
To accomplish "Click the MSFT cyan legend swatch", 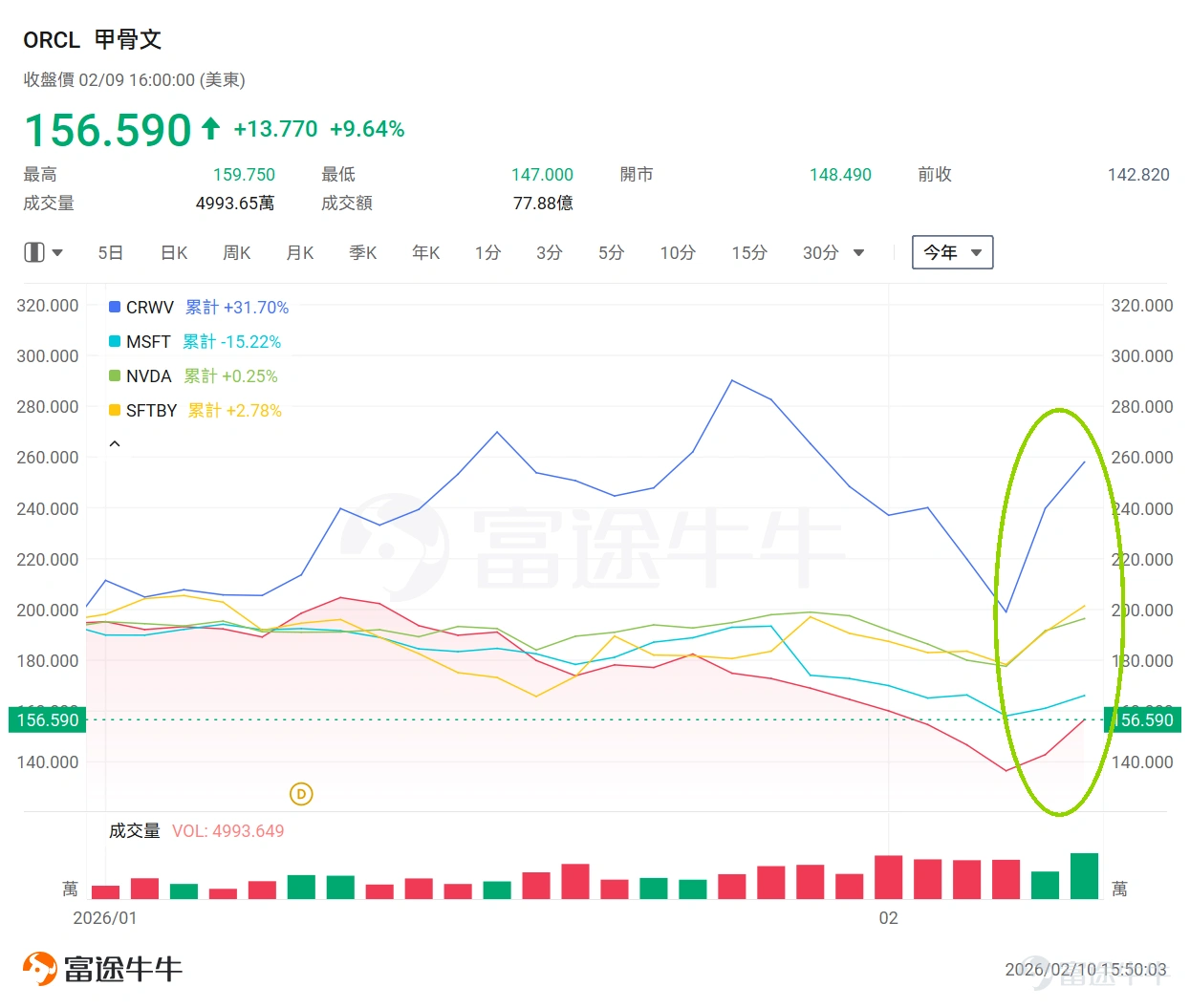I will (115, 341).
